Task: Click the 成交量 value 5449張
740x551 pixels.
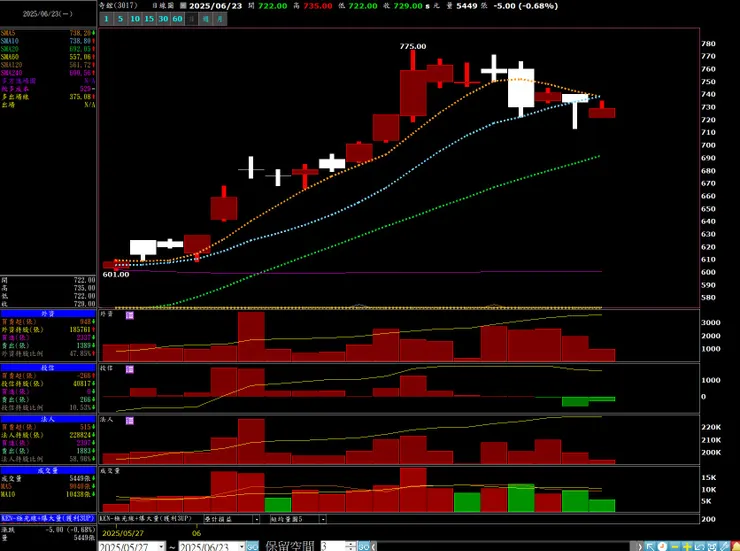Action: pos(80,478)
